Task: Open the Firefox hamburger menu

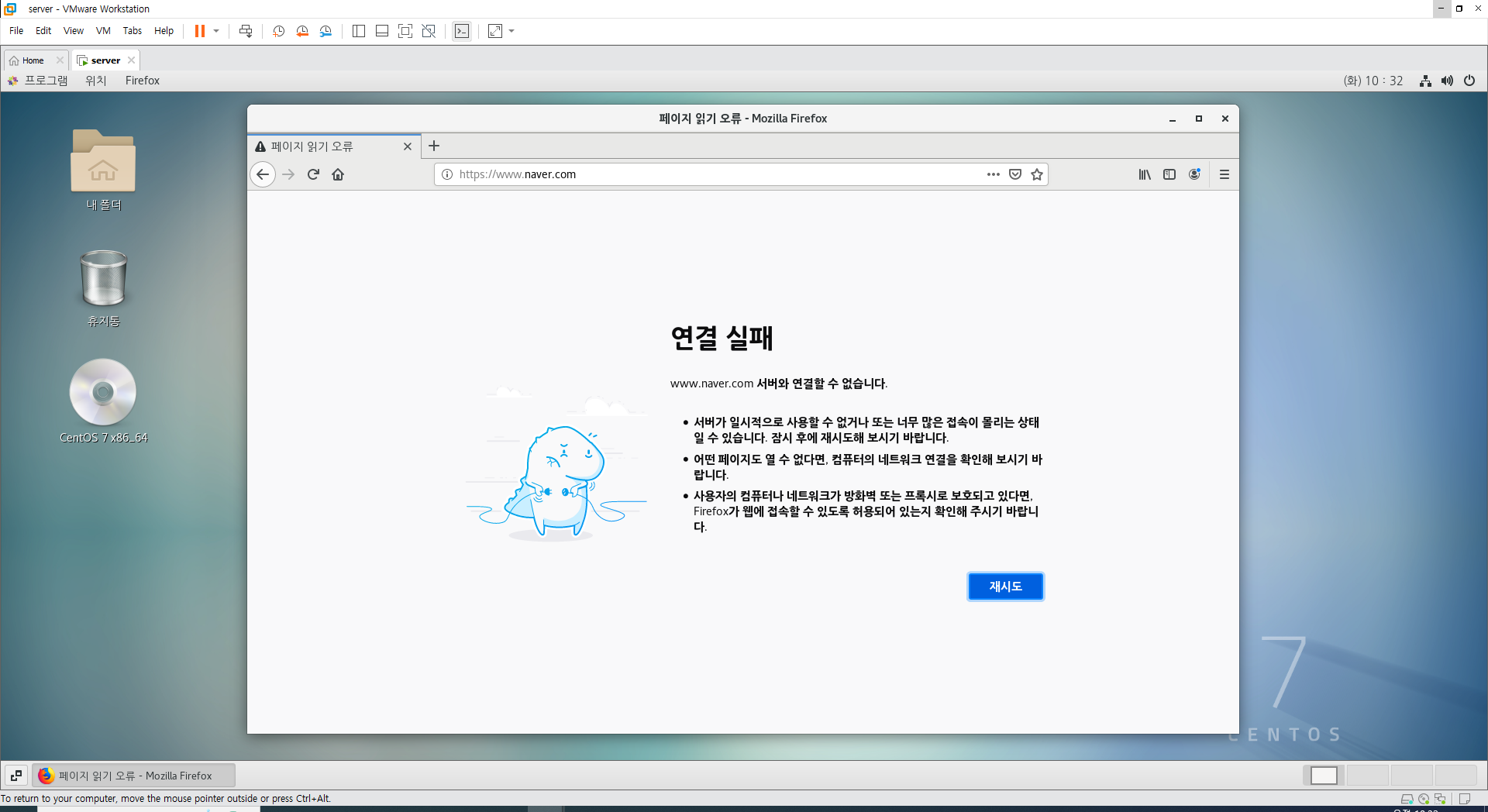Action: [1224, 174]
